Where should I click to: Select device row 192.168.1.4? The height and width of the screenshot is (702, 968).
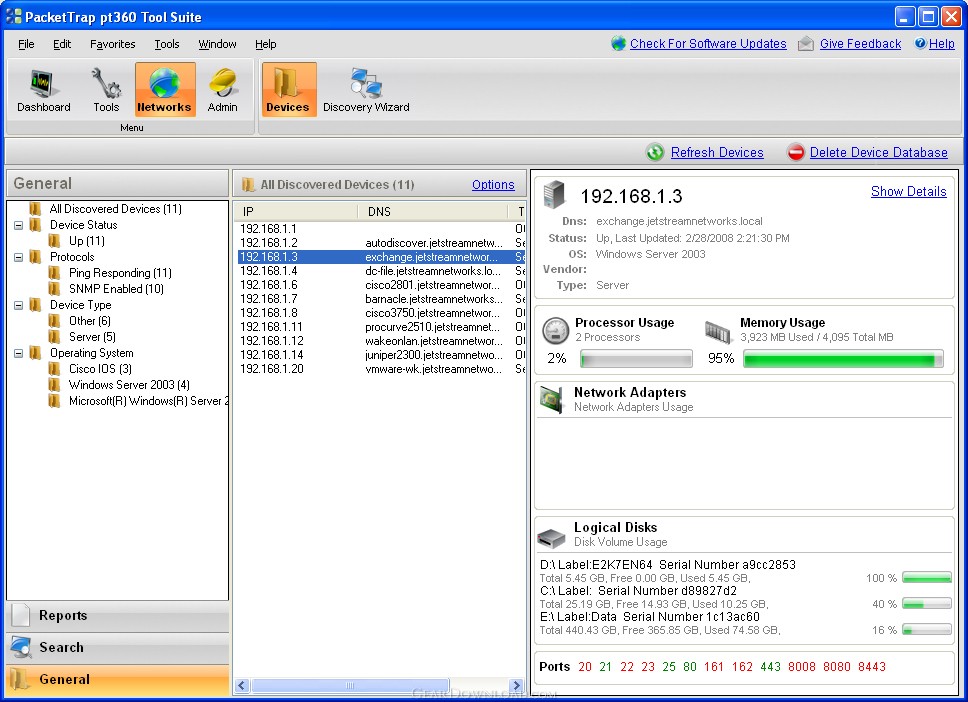(382, 271)
